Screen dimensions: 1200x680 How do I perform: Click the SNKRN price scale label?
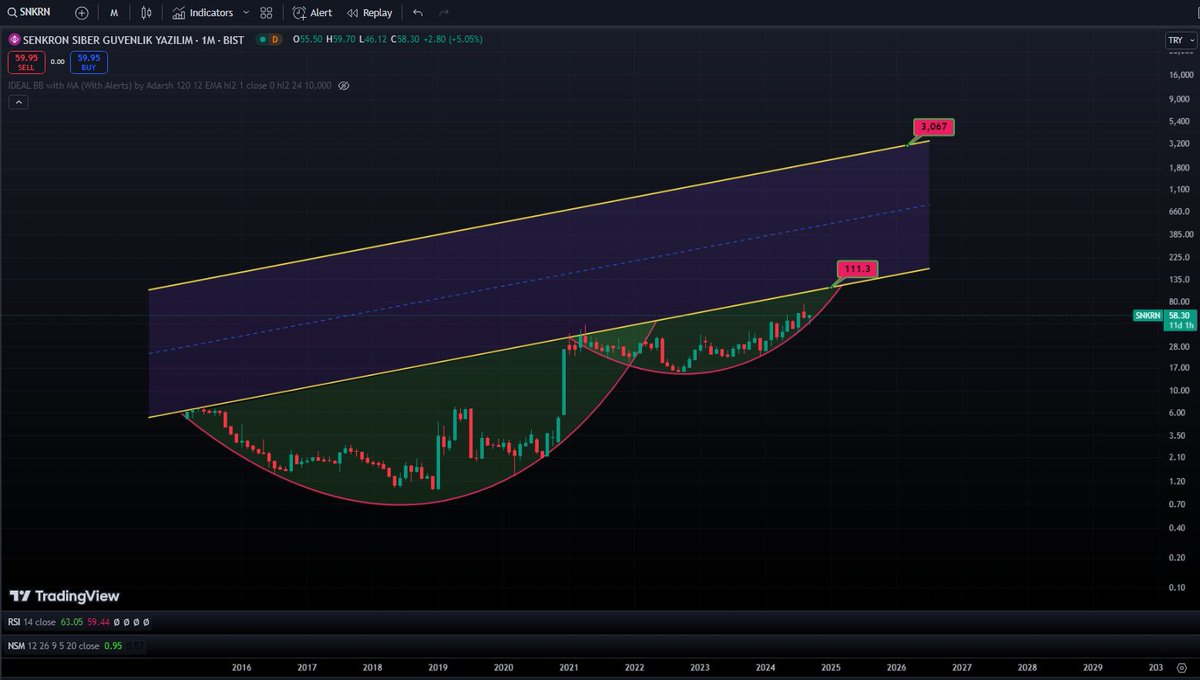coord(1148,315)
